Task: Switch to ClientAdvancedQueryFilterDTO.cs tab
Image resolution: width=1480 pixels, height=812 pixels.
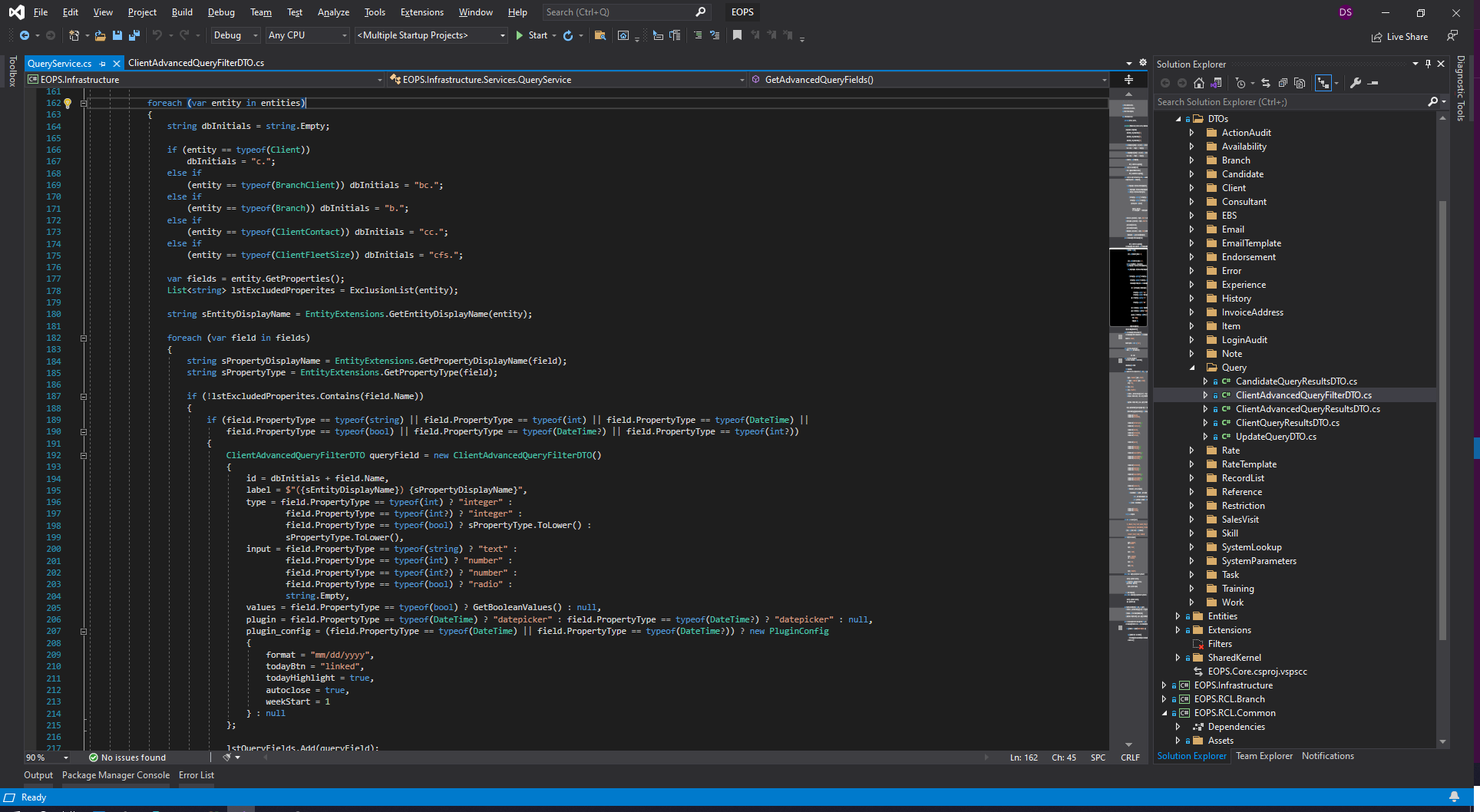Action: 196,63
